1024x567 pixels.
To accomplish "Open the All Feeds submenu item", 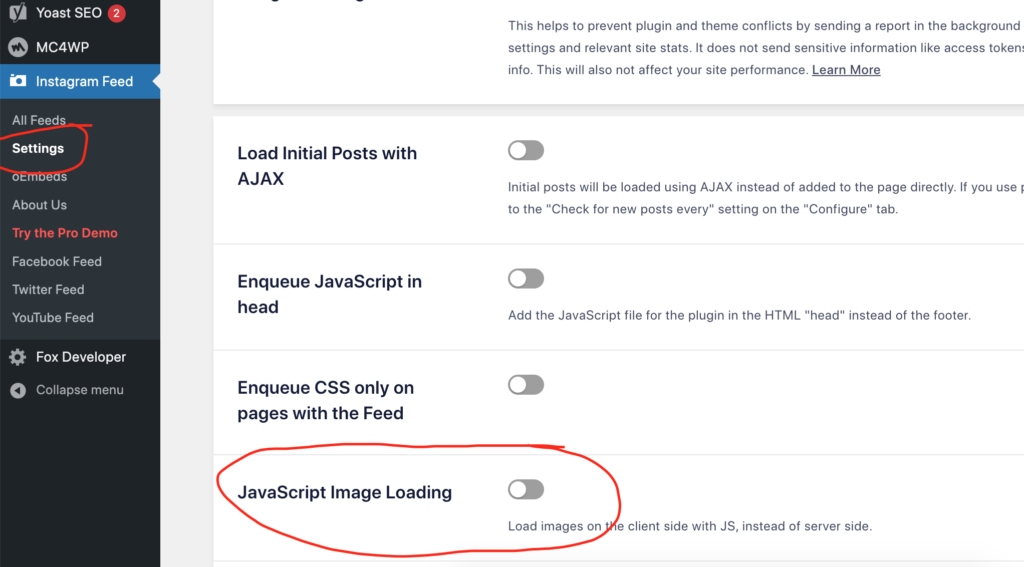I will (x=39, y=120).
